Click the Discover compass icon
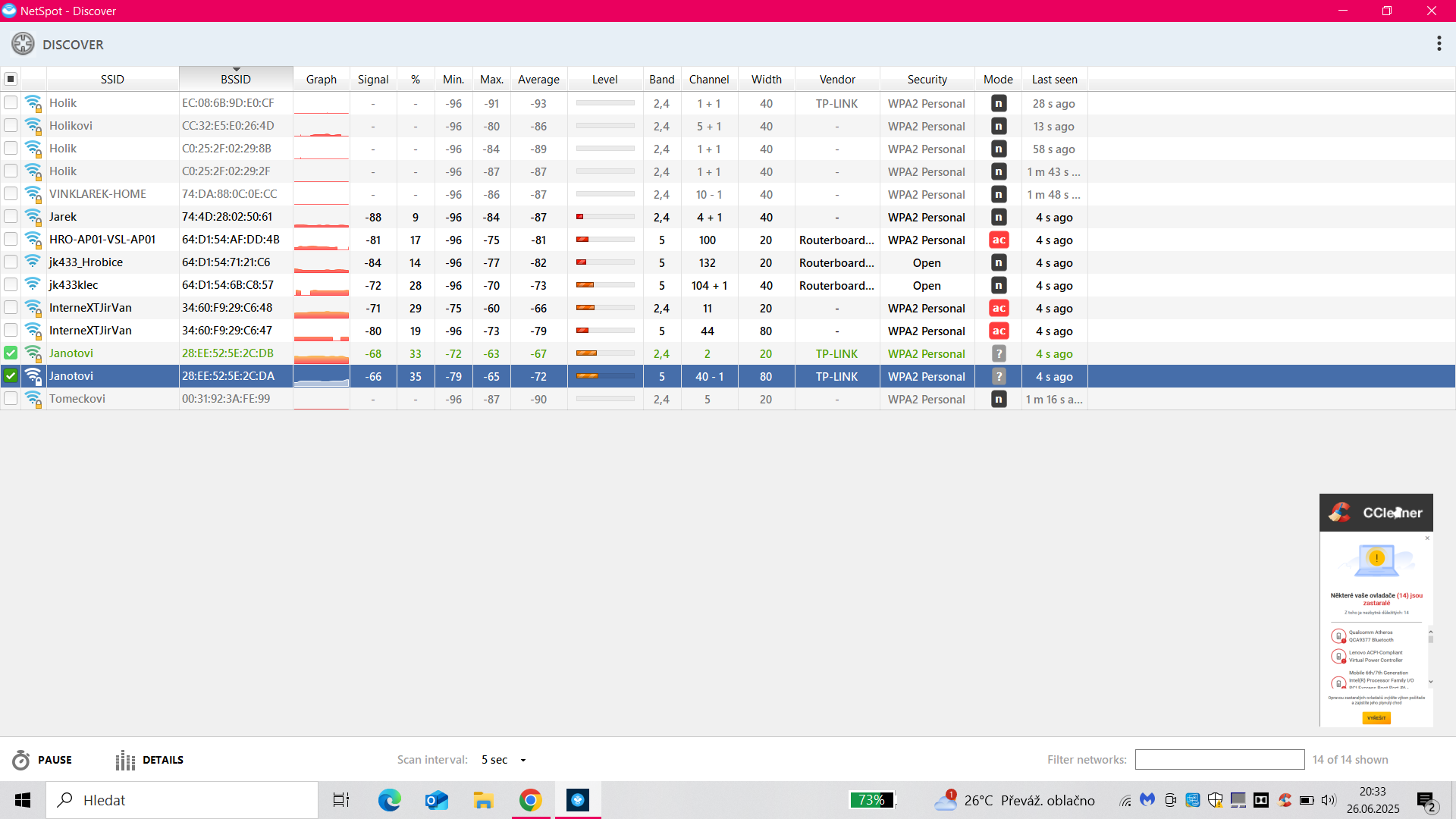This screenshot has height=819, width=1456. 23,44
